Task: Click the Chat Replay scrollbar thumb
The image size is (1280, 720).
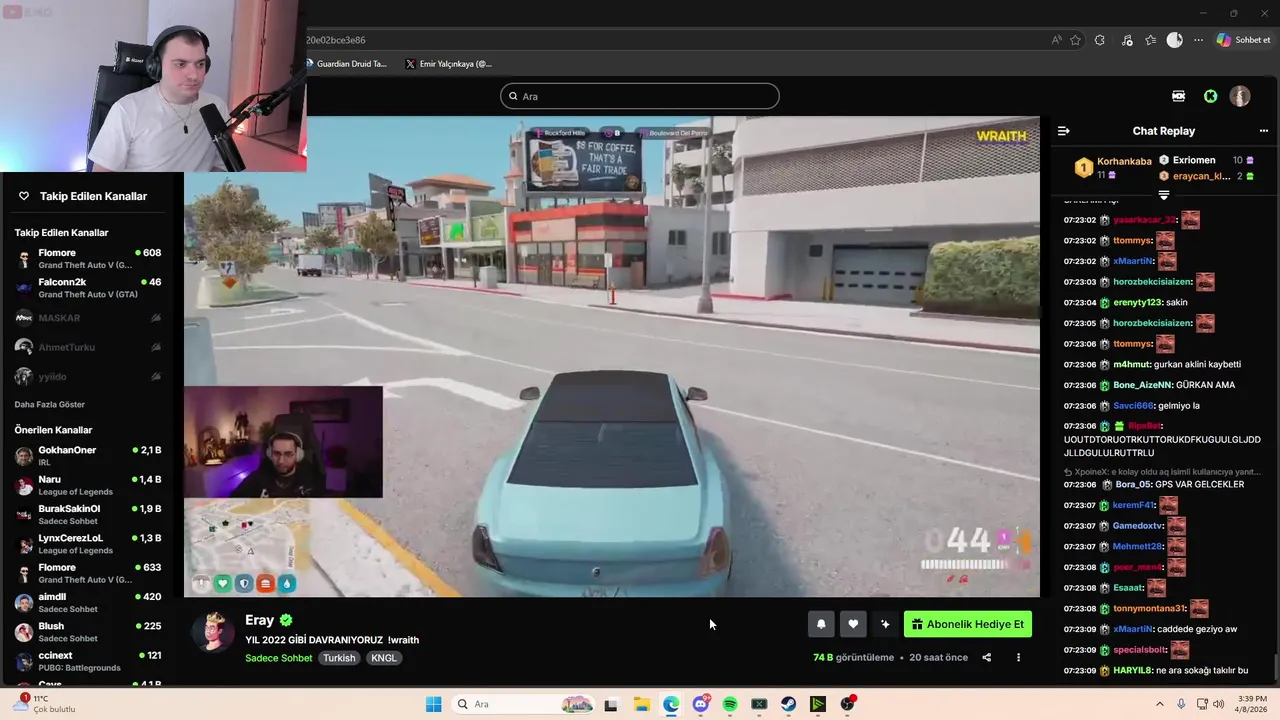Action: [x=1276, y=667]
